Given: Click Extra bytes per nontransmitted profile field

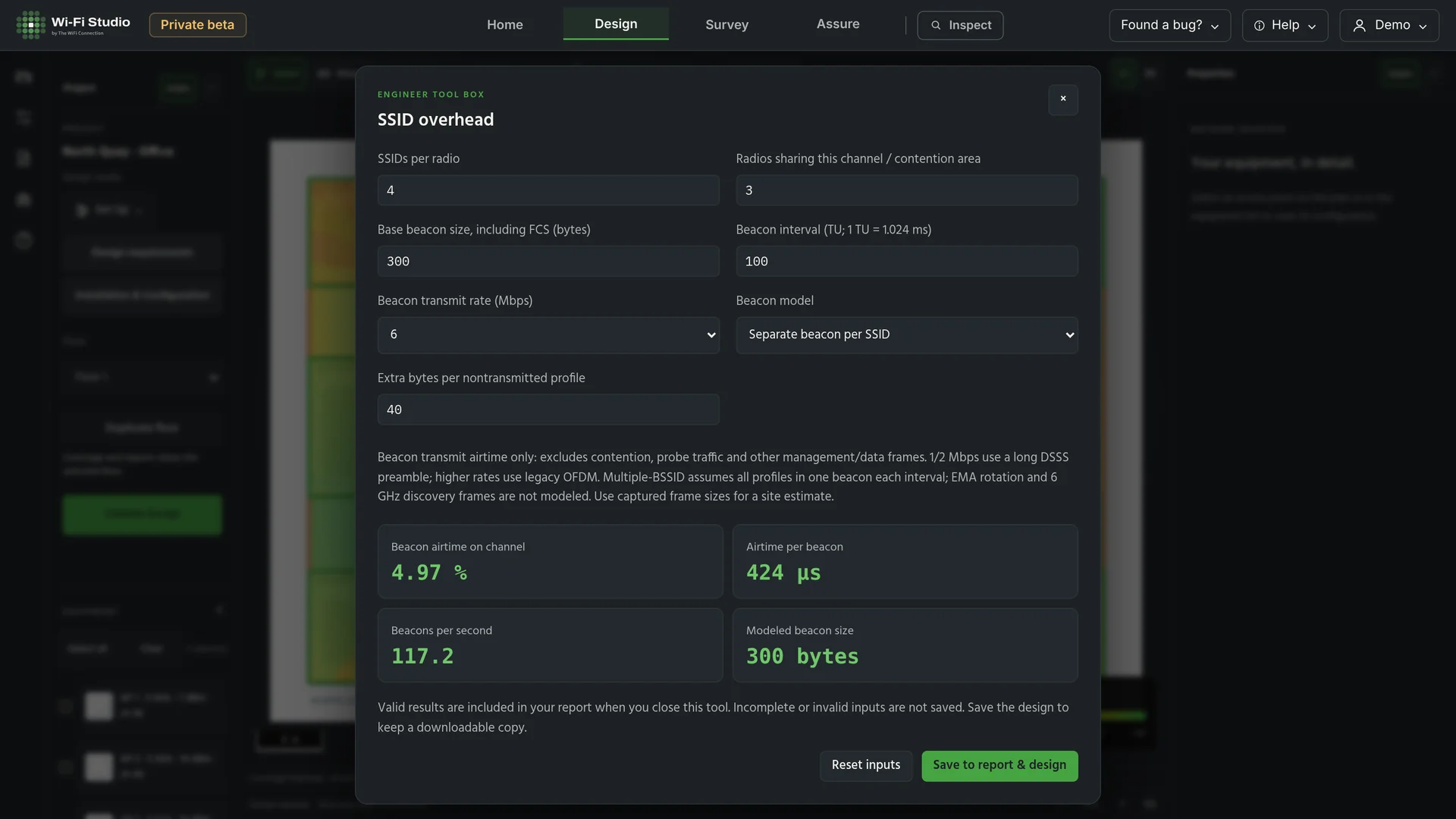Looking at the screenshot, I should (x=548, y=409).
